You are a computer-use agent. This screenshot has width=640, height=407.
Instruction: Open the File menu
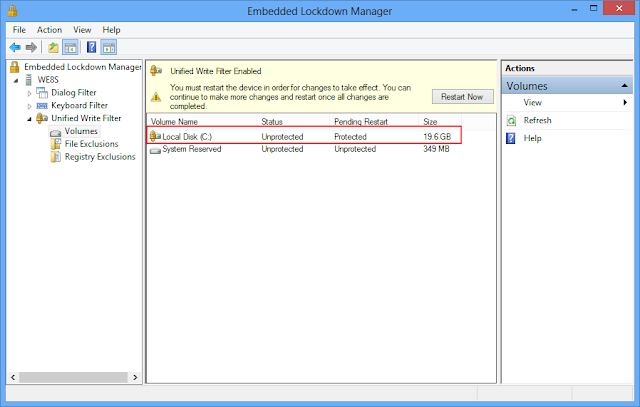(19, 30)
